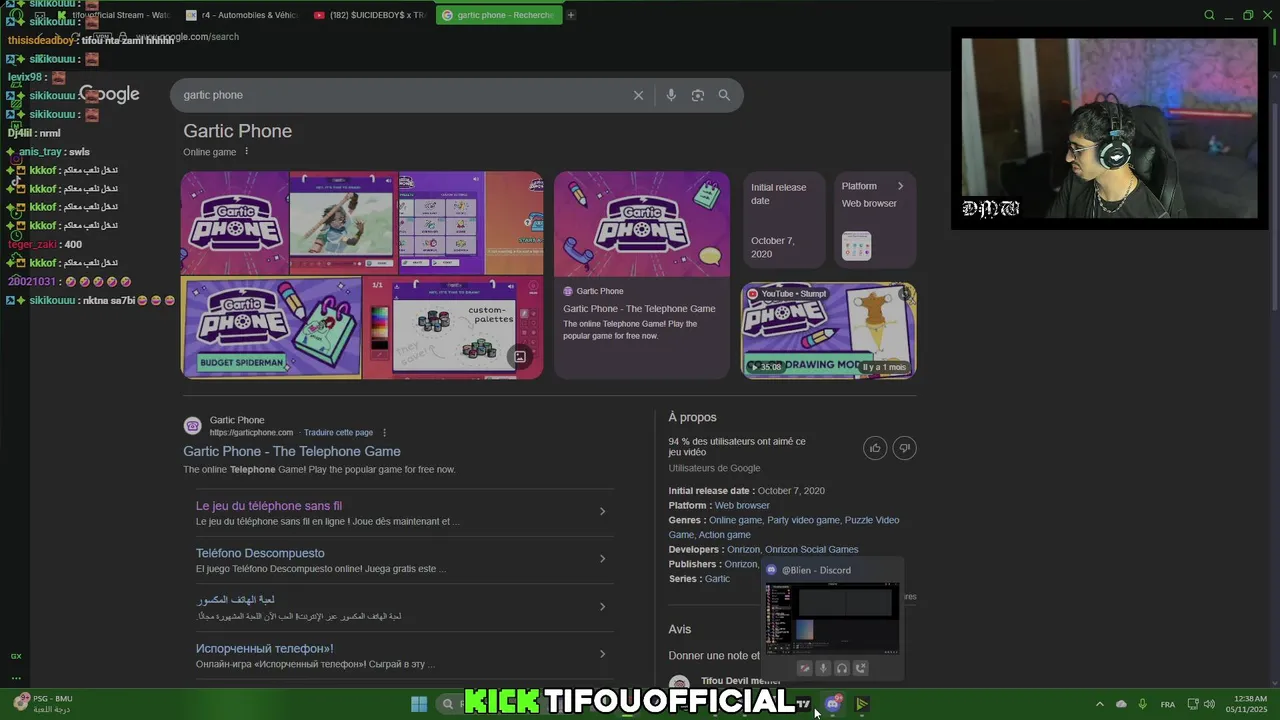
Task: Dislike the game with thumbs-down icon
Action: (904, 448)
